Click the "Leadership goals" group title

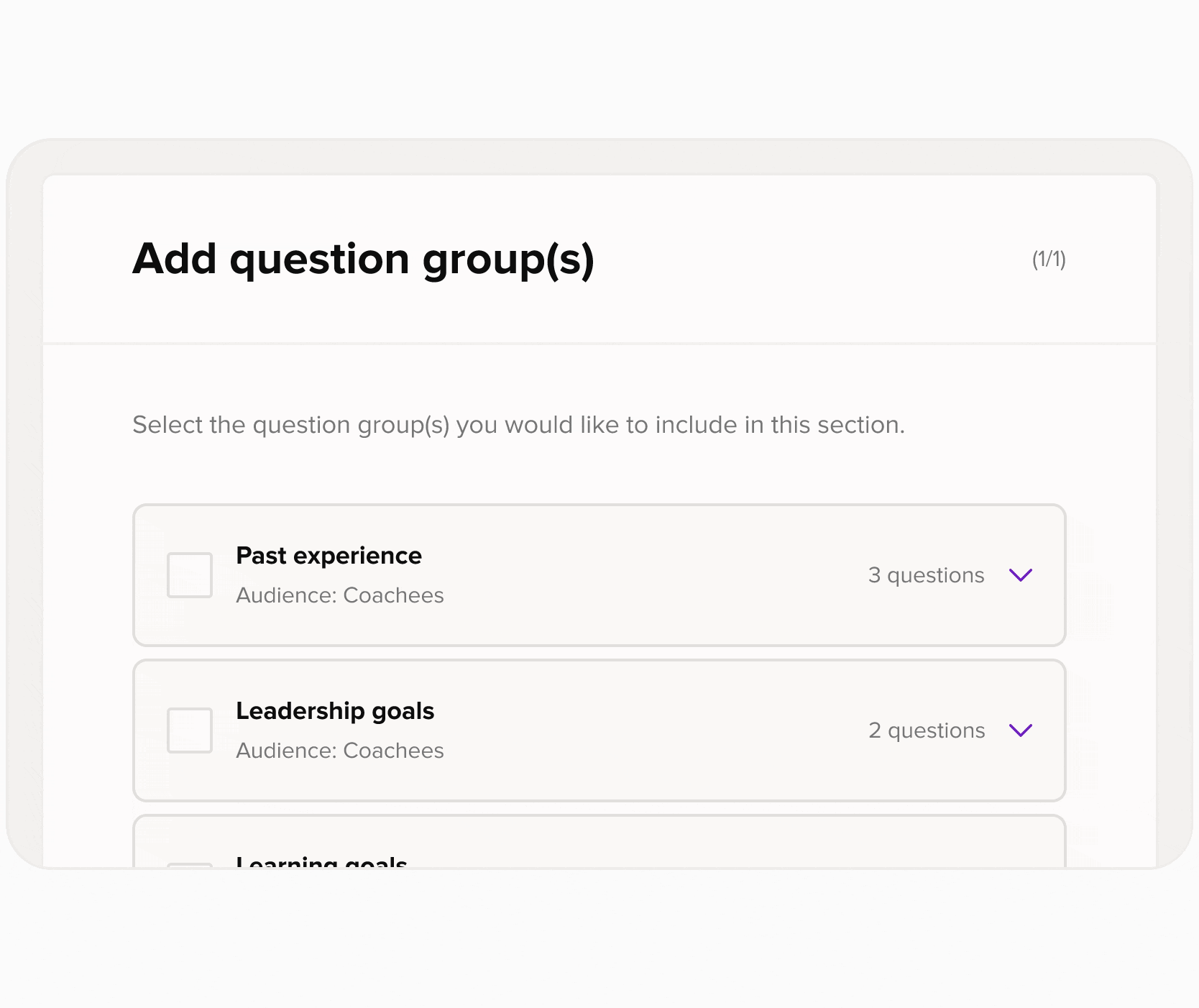(x=335, y=711)
